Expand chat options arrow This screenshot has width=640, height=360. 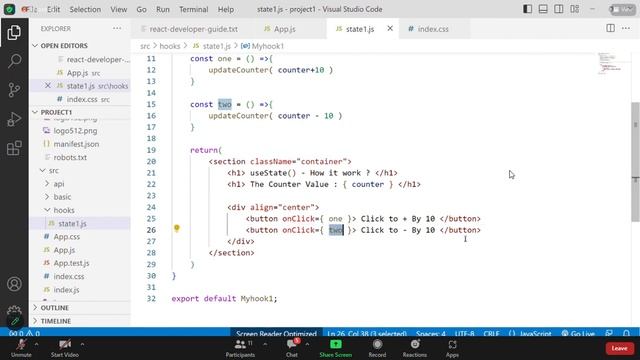pyautogui.click(x=307, y=344)
